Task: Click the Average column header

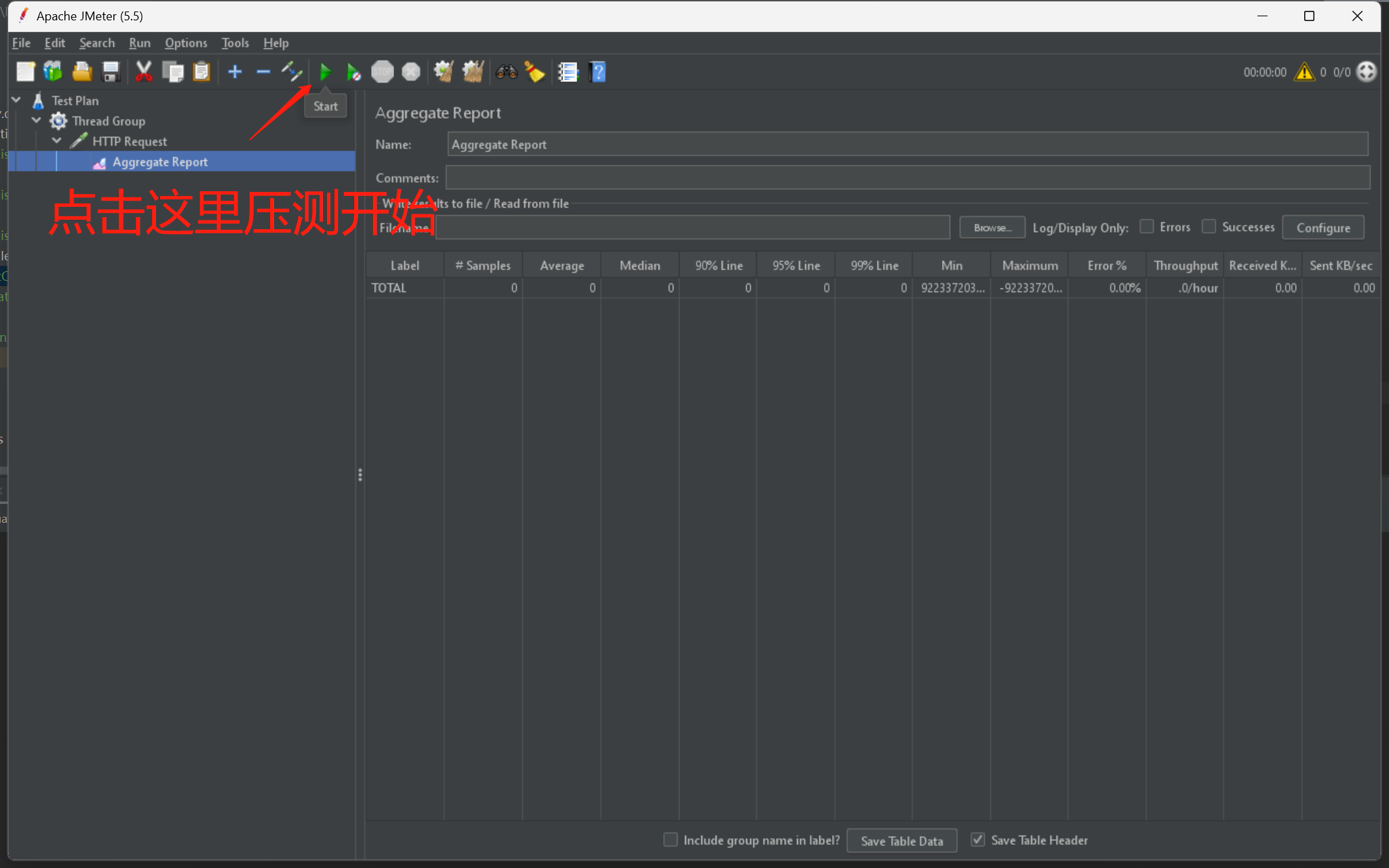Action: (x=562, y=265)
